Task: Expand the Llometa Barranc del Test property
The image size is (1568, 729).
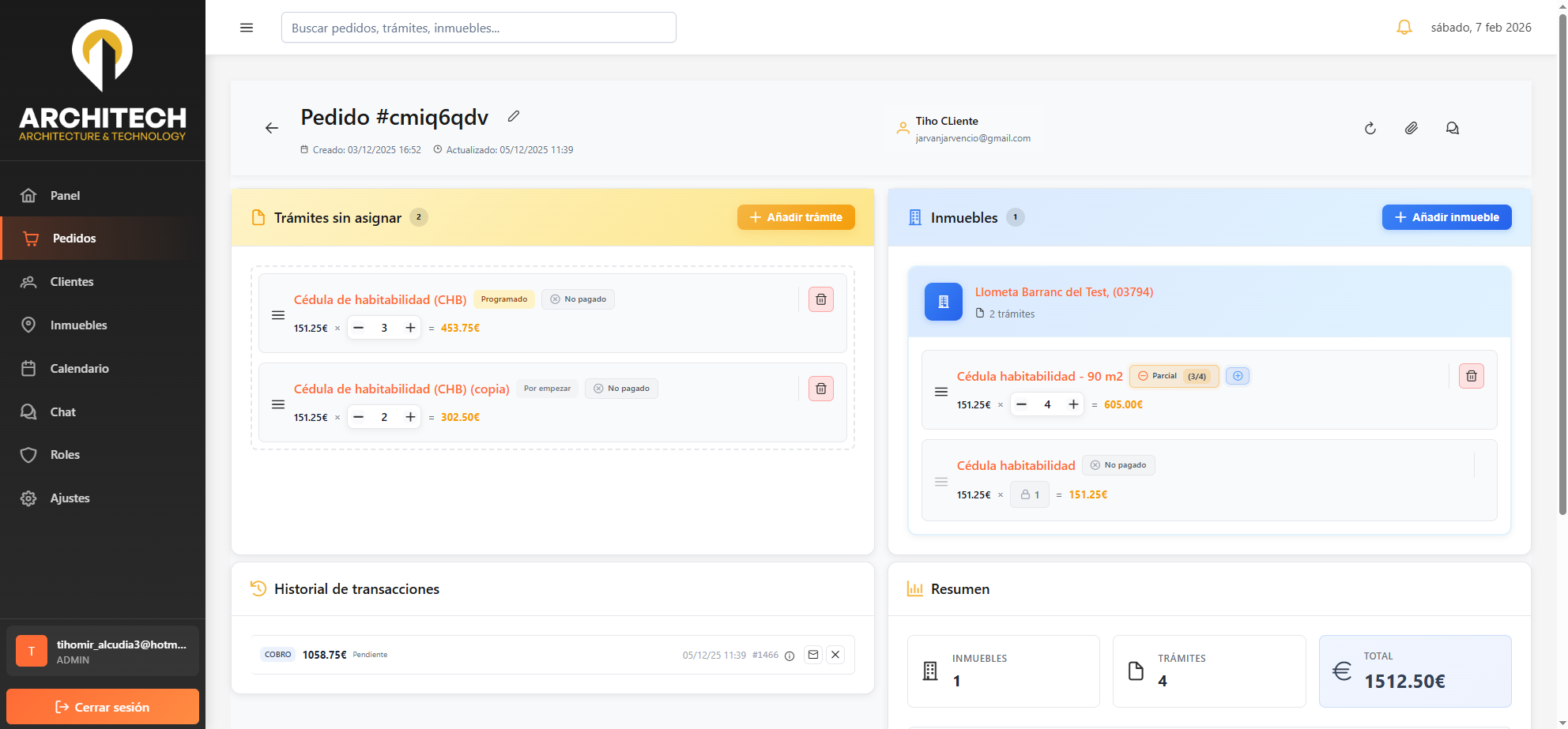Action: pyautogui.click(x=1063, y=292)
